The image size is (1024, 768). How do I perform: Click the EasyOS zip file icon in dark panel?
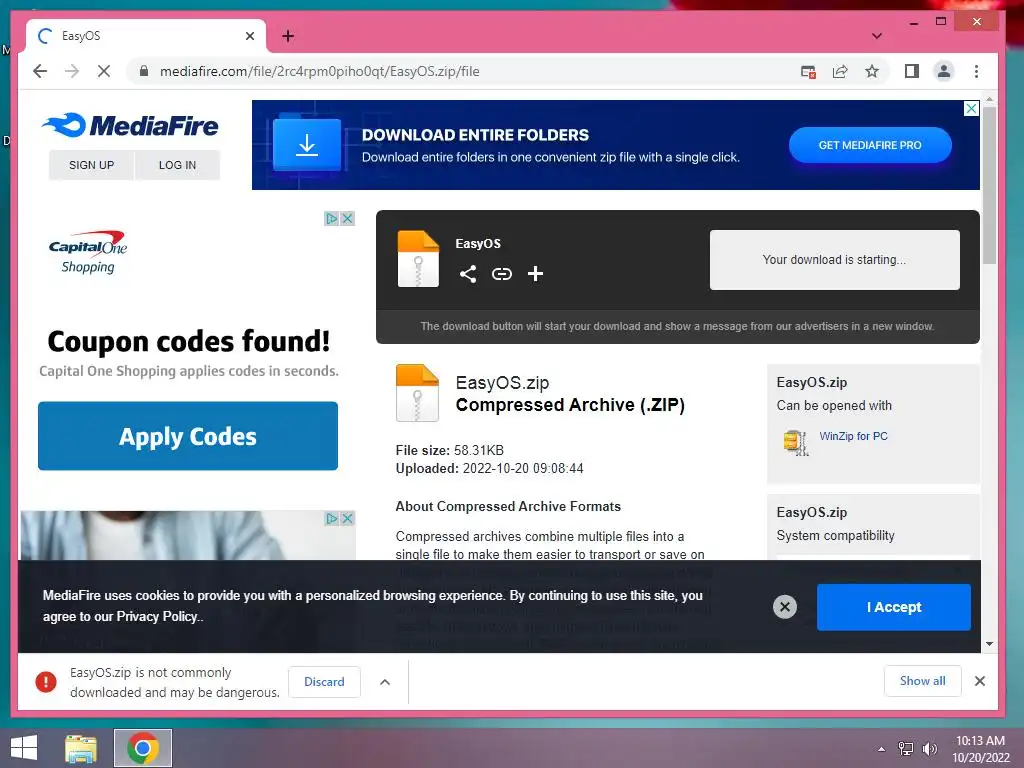419,259
